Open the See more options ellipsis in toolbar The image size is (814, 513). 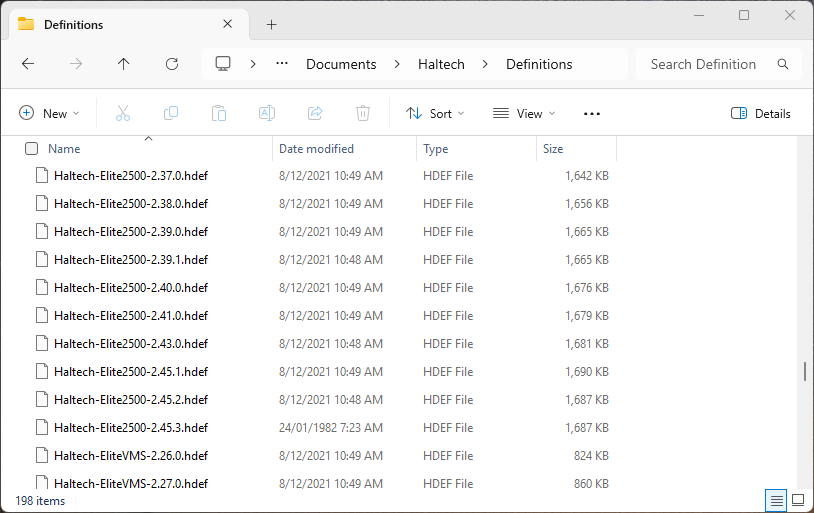click(592, 114)
